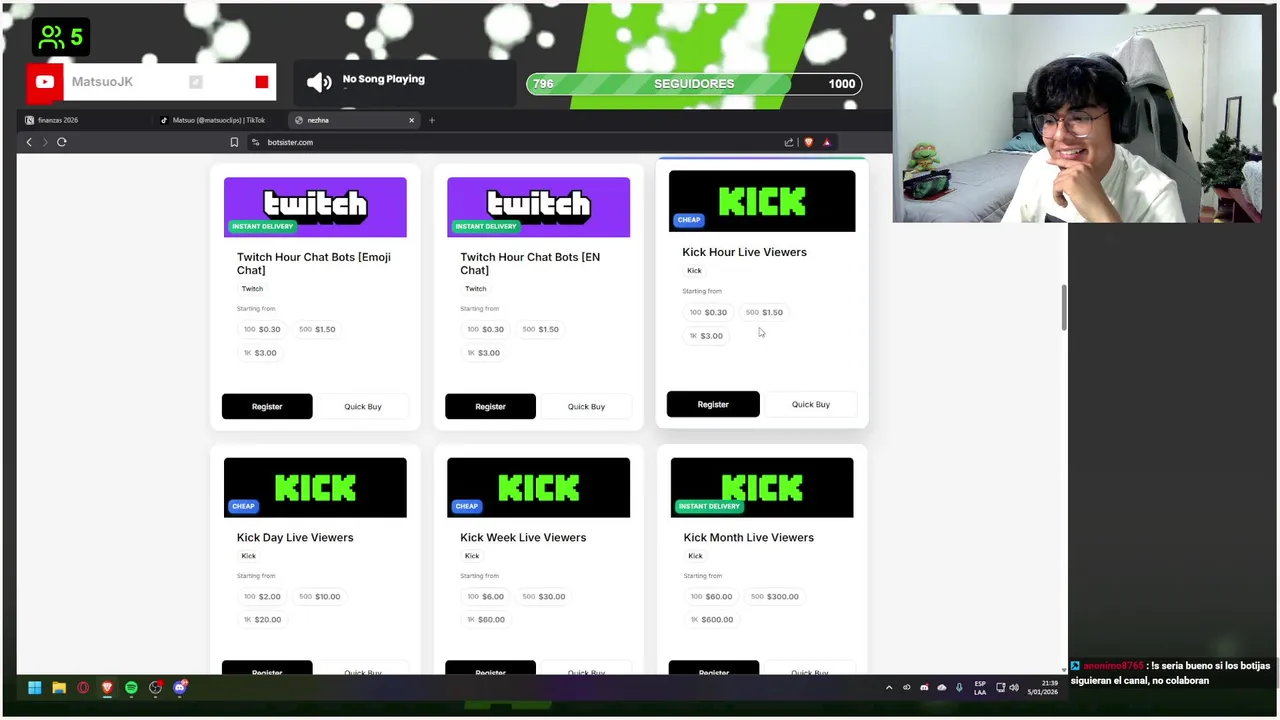This screenshot has width=1280, height=720.
Task: Open the Kick Week Live Viewers title
Action: pyautogui.click(x=523, y=537)
